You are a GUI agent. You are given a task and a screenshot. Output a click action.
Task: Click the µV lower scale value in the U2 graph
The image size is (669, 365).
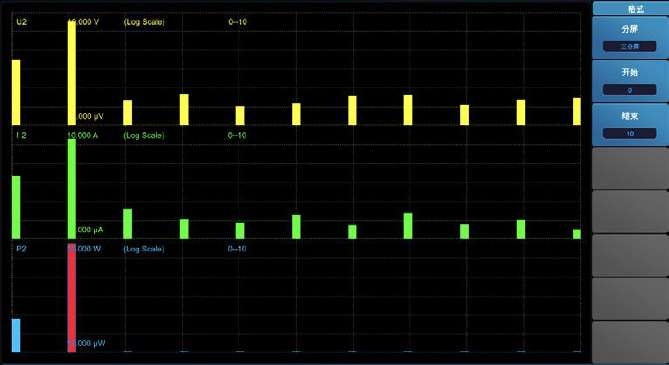click(x=90, y=116)
